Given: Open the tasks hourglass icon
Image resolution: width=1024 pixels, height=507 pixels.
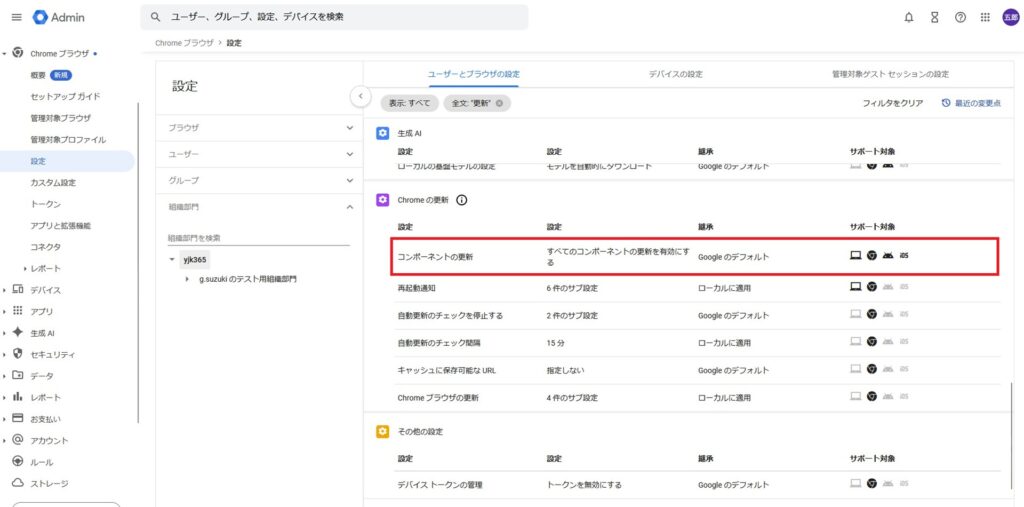Looking at the screenshot, I should click(934, 17).
